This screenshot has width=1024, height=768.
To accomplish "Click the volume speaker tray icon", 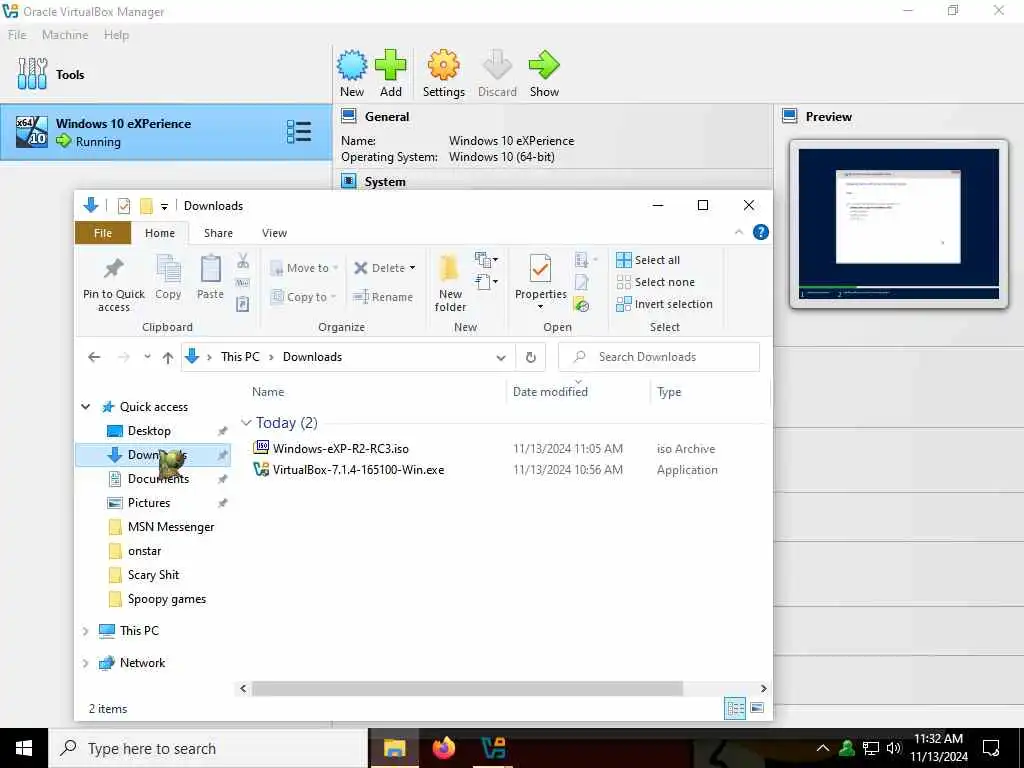I will 893,748.
